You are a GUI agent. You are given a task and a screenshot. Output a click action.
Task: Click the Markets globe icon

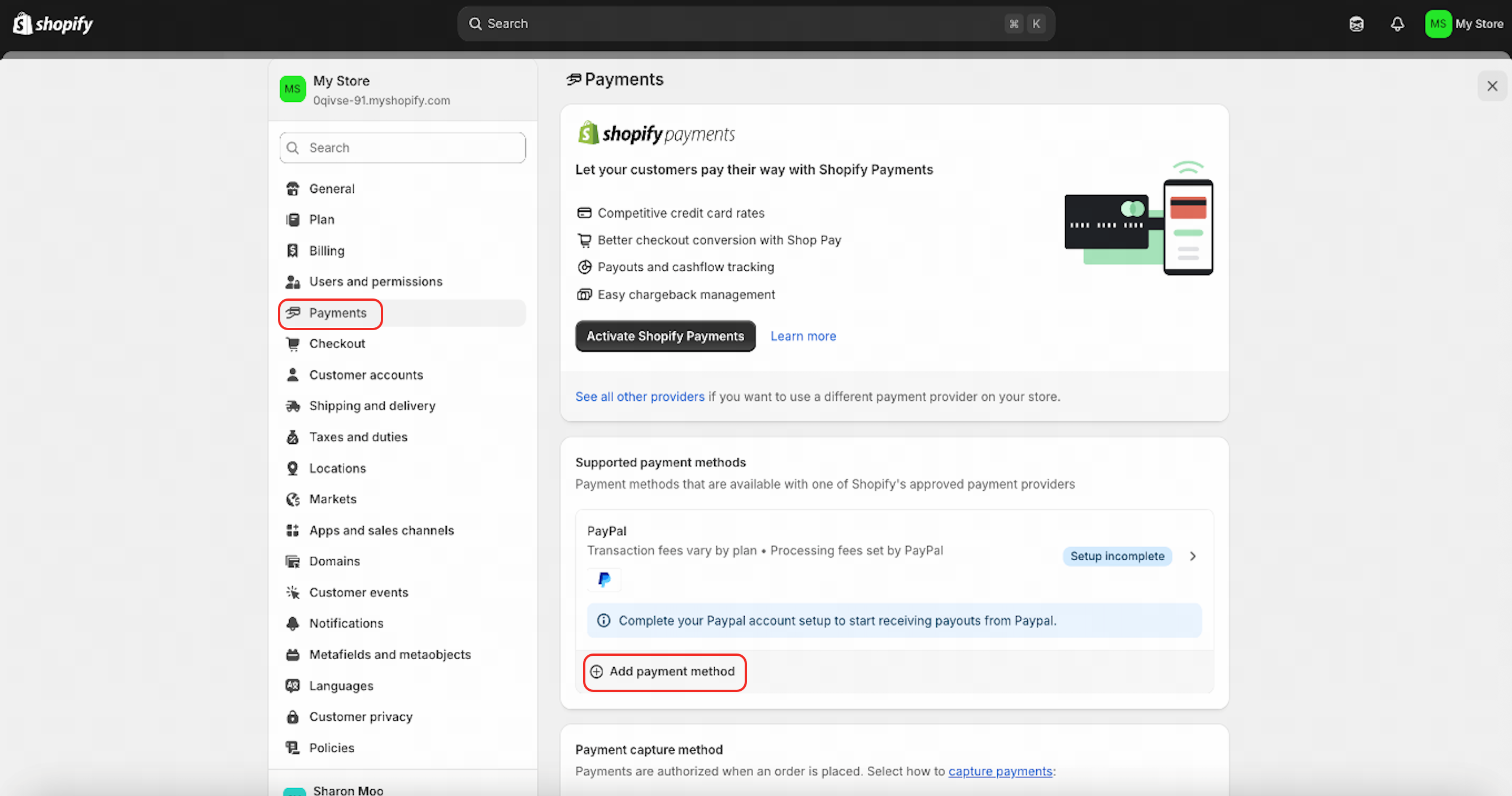[x=292, y=499]
